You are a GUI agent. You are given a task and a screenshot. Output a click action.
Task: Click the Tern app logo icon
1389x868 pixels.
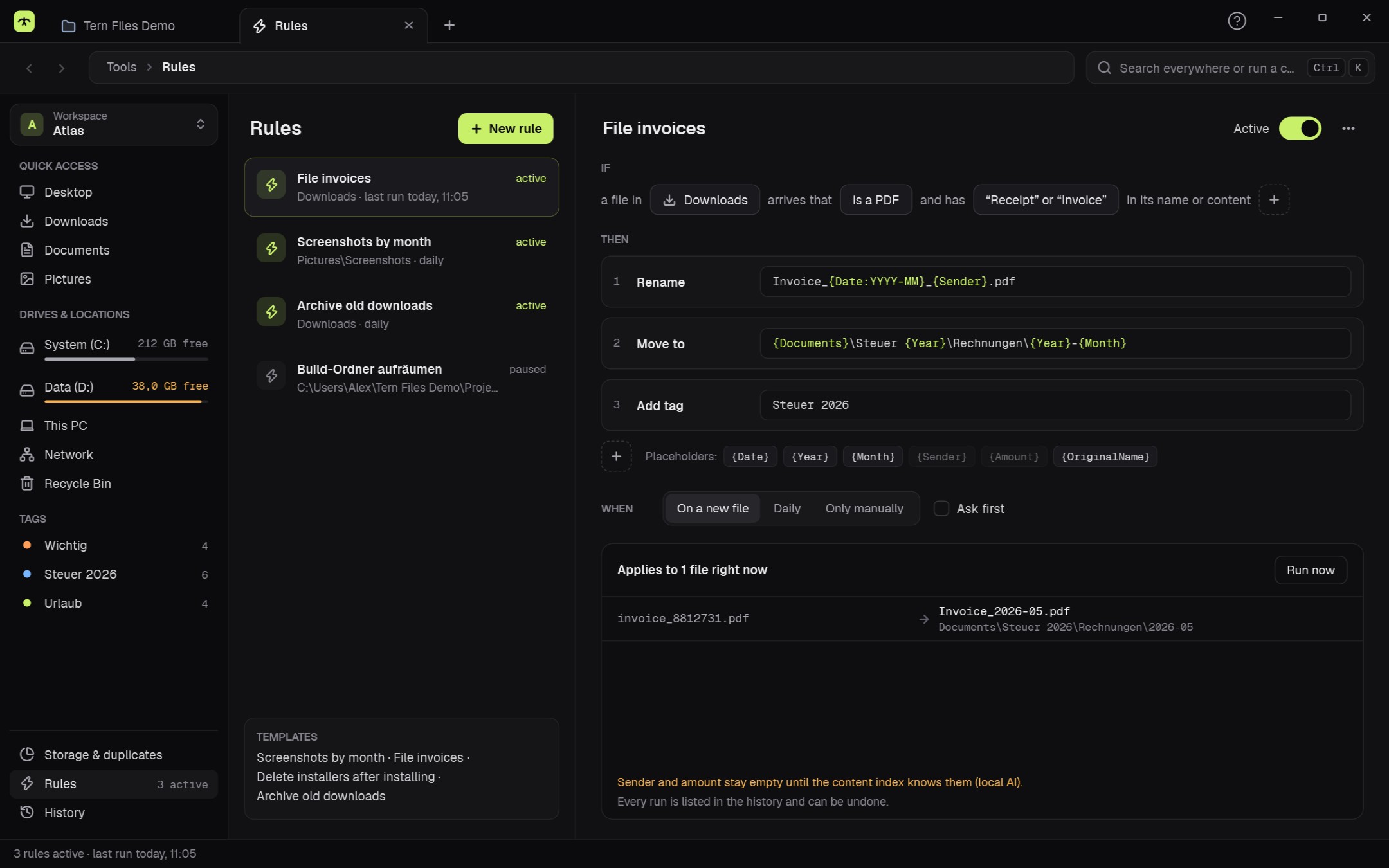click(24, 22)
